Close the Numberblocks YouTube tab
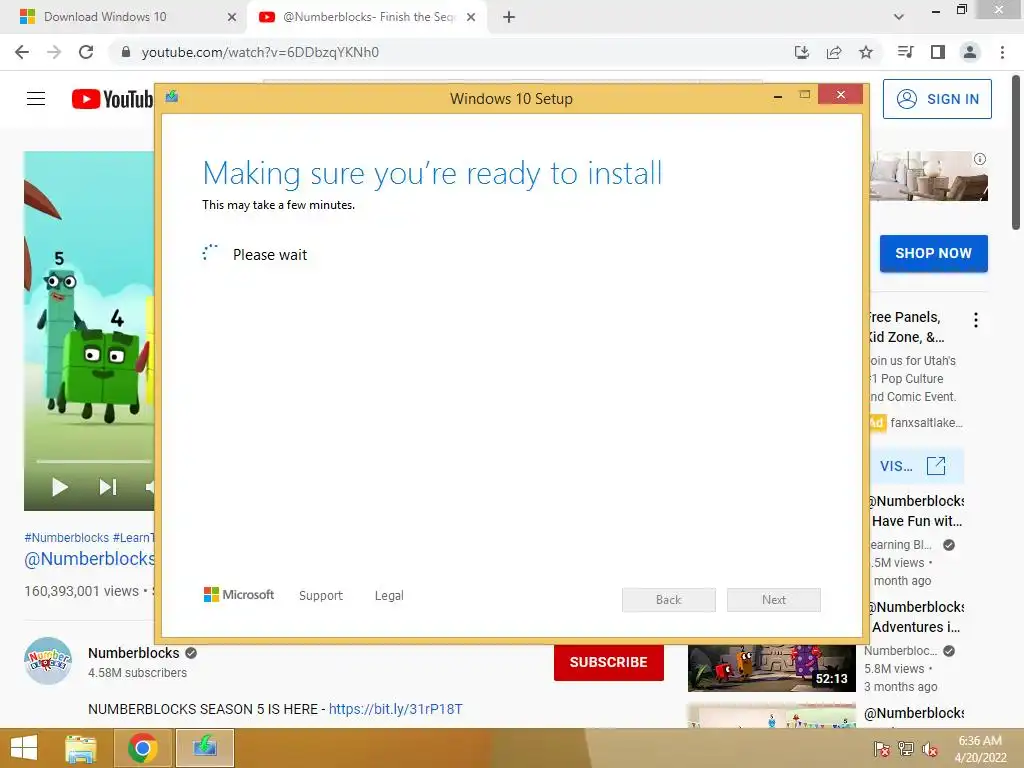Screen dimensions: 1024x768 click(471, 17)
